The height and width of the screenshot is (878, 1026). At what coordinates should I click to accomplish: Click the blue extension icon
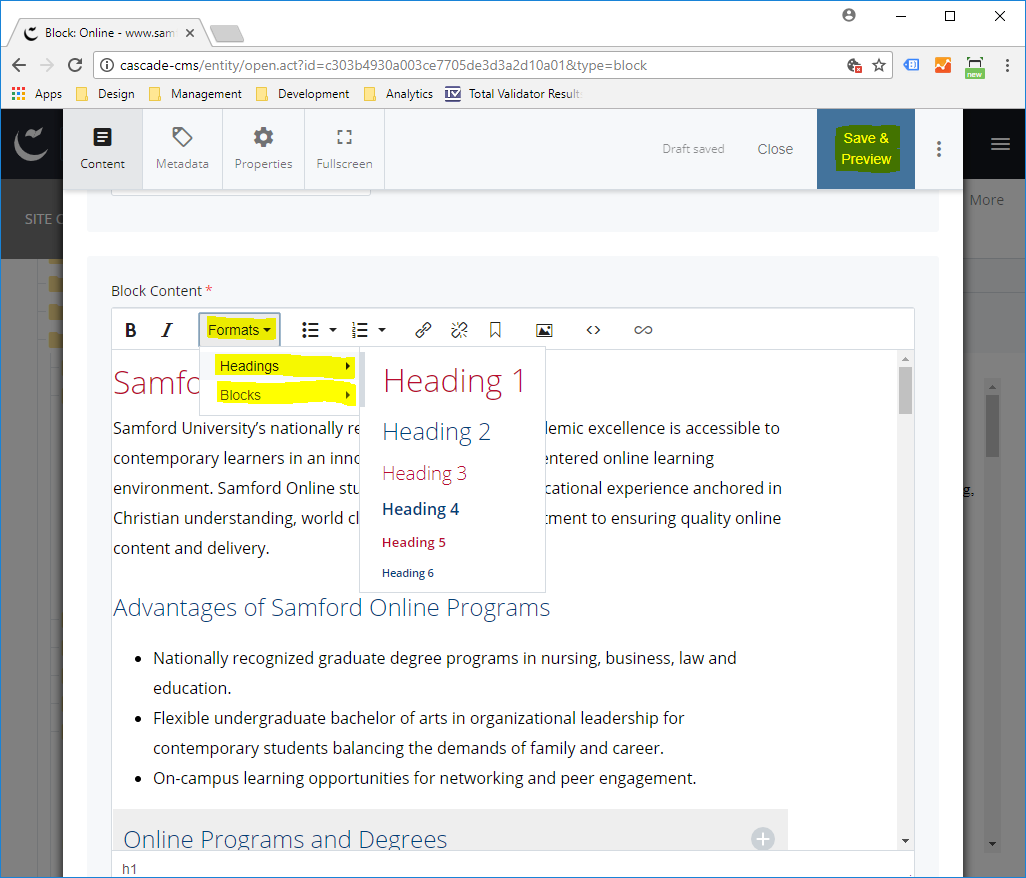[911, 65]
